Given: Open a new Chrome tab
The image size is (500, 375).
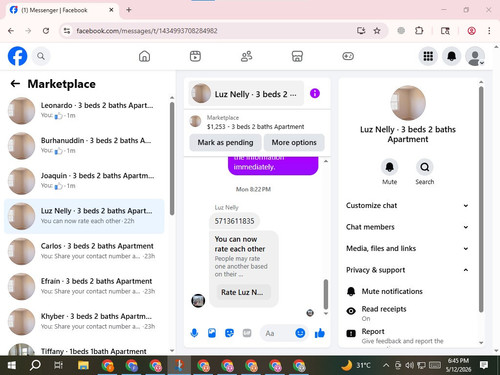Looking at the screenshot, I should [x=129, y=10].
